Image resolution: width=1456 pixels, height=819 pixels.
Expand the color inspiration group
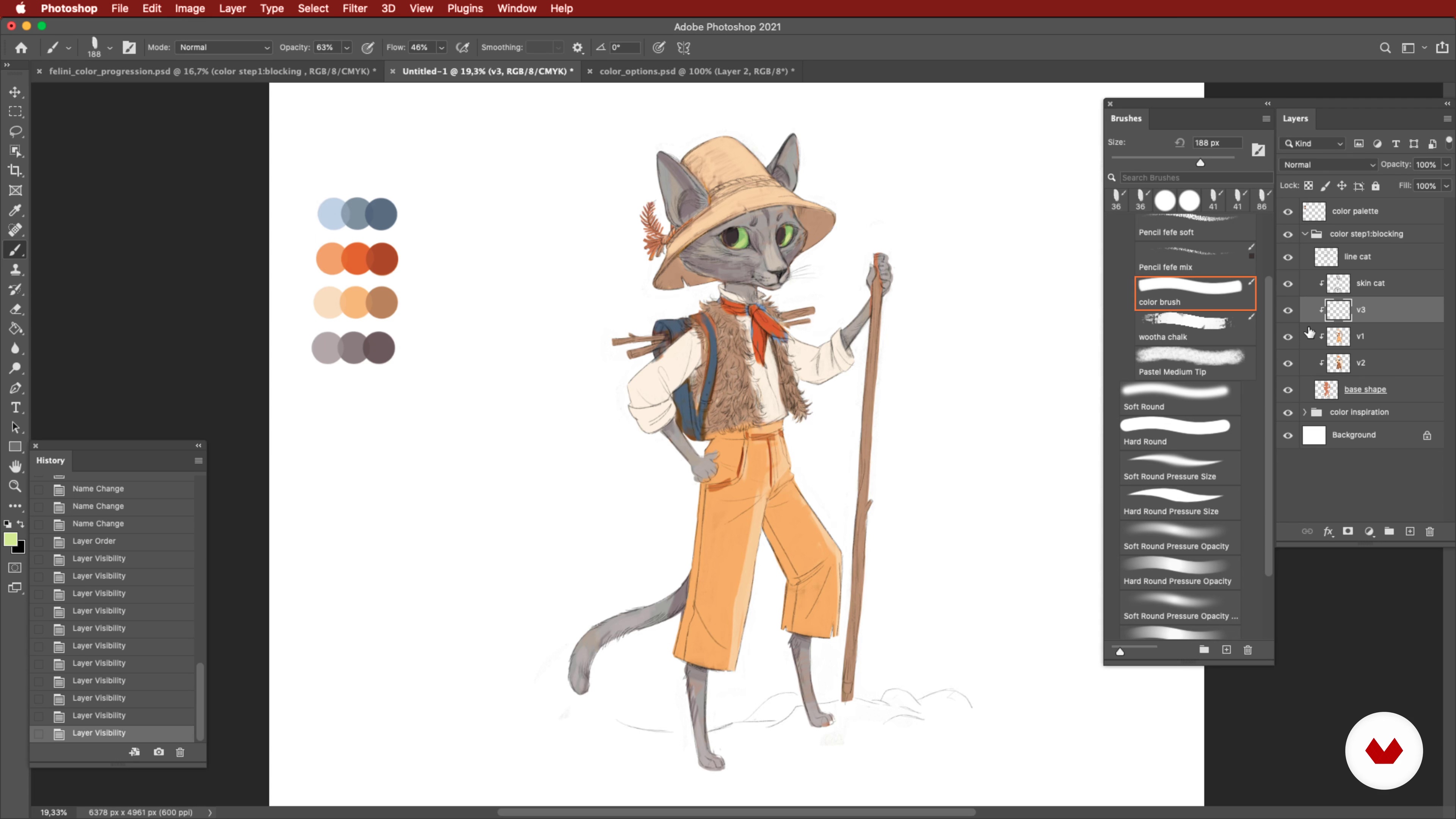(x=1304, y=412)
